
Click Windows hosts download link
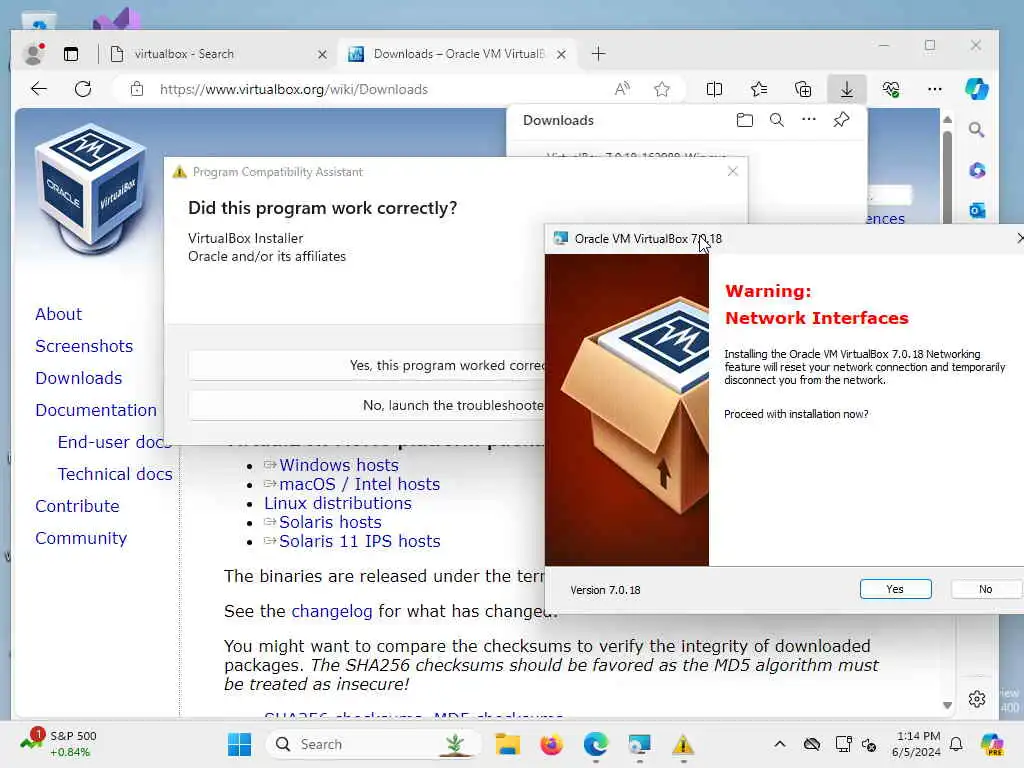(x=339, y=465)
